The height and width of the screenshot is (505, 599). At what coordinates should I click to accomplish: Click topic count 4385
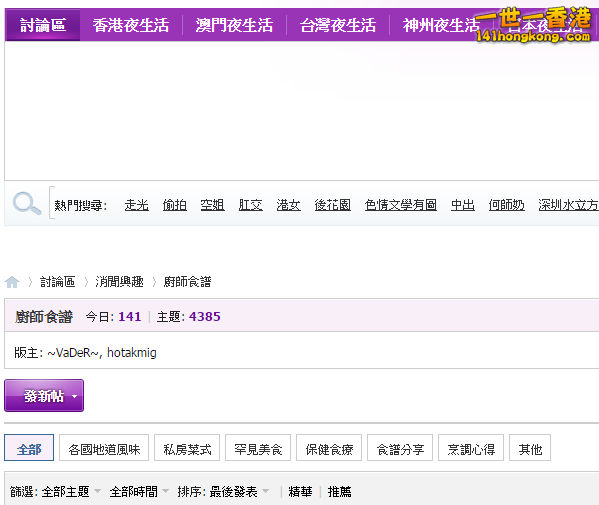205,317
